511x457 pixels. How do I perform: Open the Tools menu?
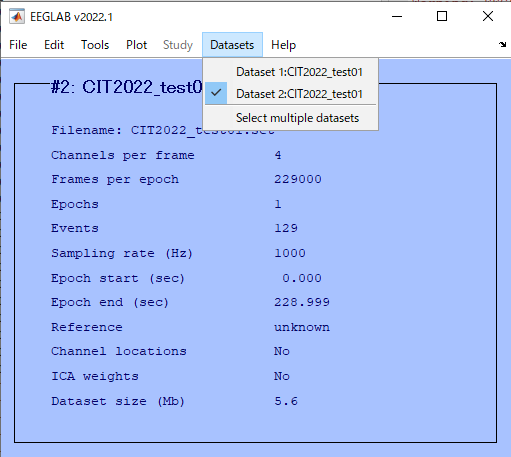[95, 45]
